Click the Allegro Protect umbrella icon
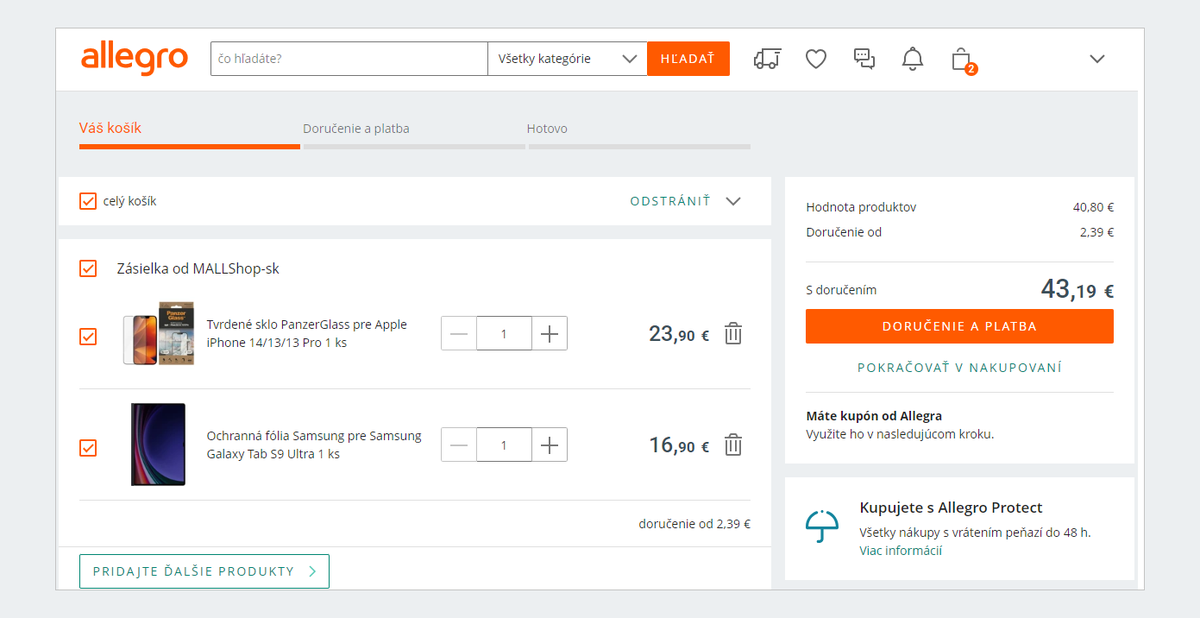1200x618 pixels. [x=822, y=526]
